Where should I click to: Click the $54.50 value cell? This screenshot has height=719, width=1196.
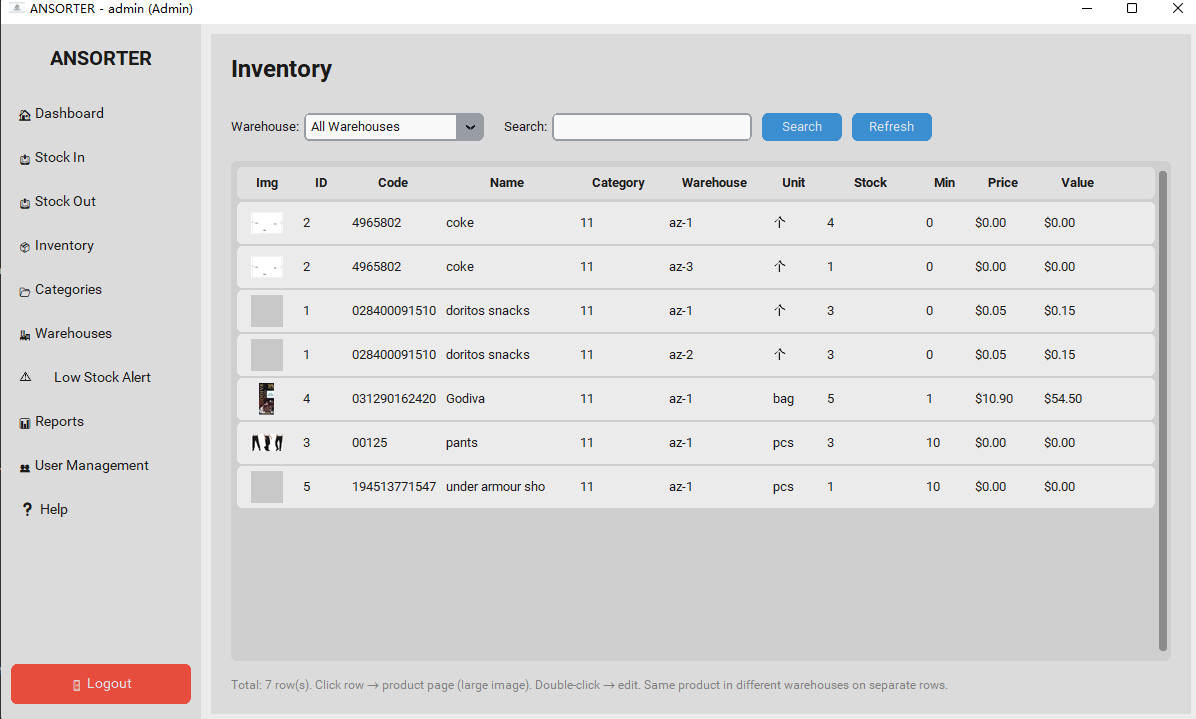pos(1063,399)
